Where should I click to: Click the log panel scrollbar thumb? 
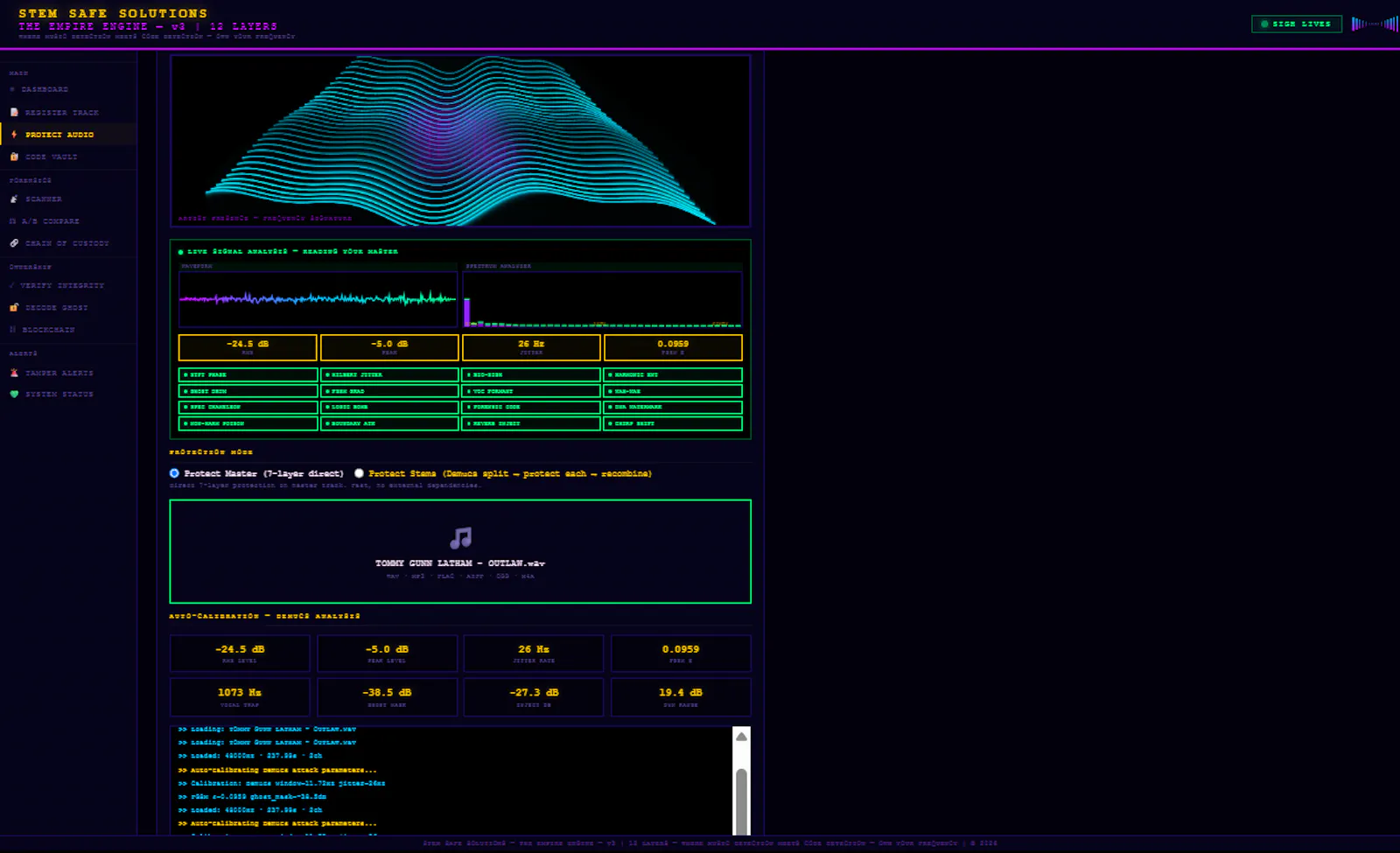click(x=741, y=801)
